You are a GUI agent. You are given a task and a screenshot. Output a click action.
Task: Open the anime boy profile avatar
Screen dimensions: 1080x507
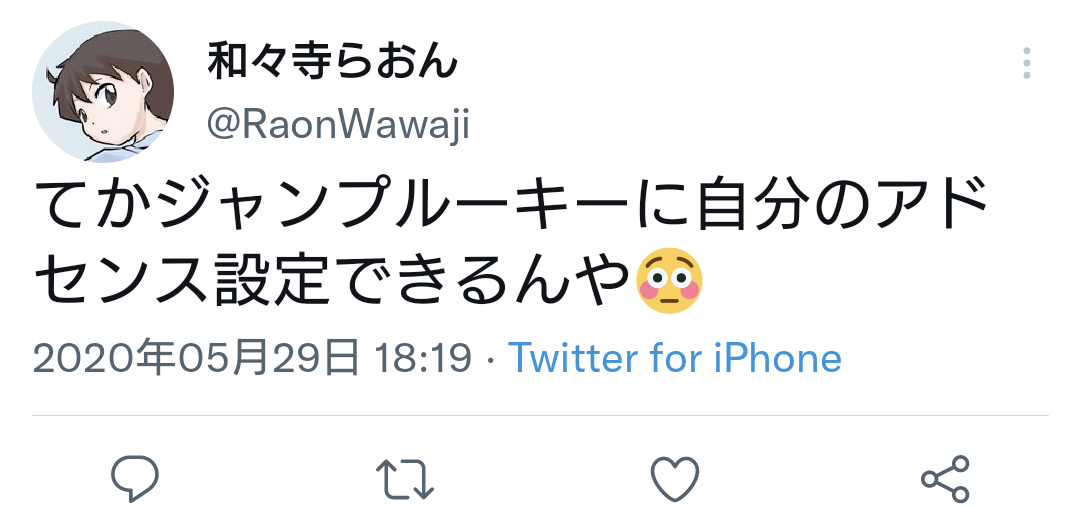[103, 92]
